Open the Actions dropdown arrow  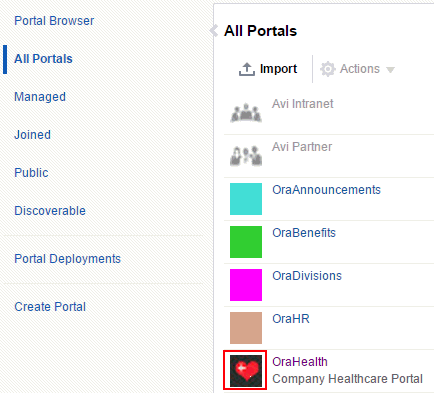(x=390, y=70)
